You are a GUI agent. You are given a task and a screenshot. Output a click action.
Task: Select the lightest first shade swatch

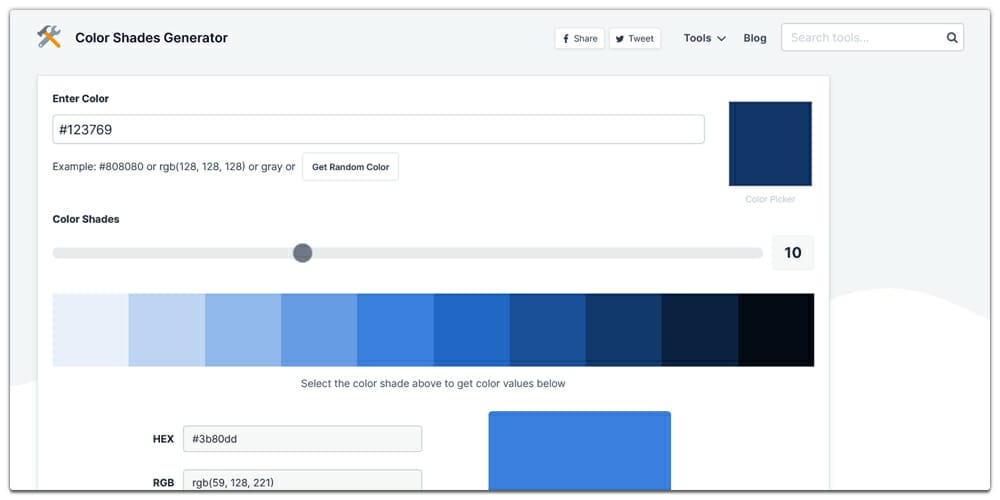91,330
